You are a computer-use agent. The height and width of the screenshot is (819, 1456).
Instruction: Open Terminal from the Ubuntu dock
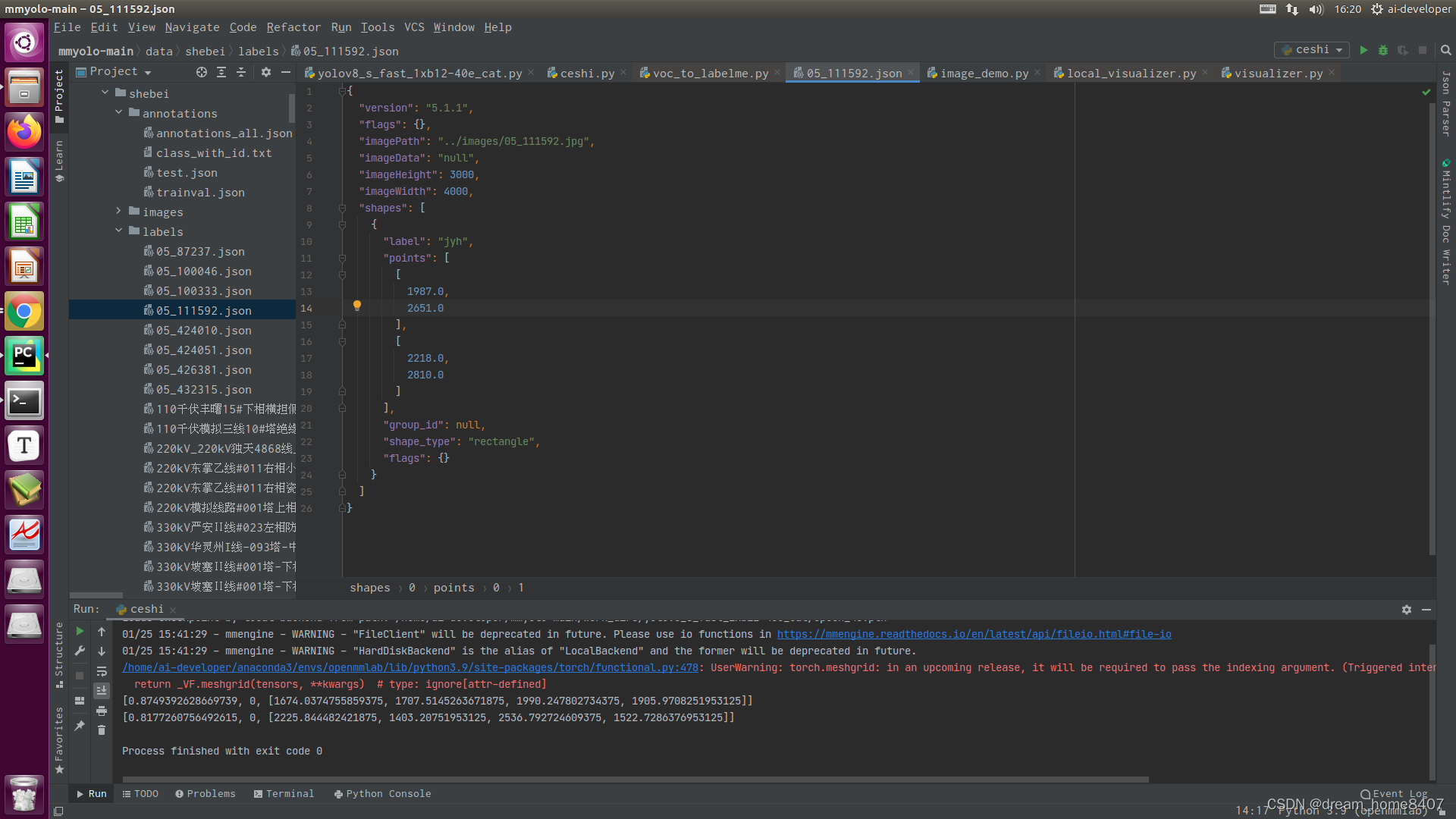pyautogui.click(x=24, y=401)
